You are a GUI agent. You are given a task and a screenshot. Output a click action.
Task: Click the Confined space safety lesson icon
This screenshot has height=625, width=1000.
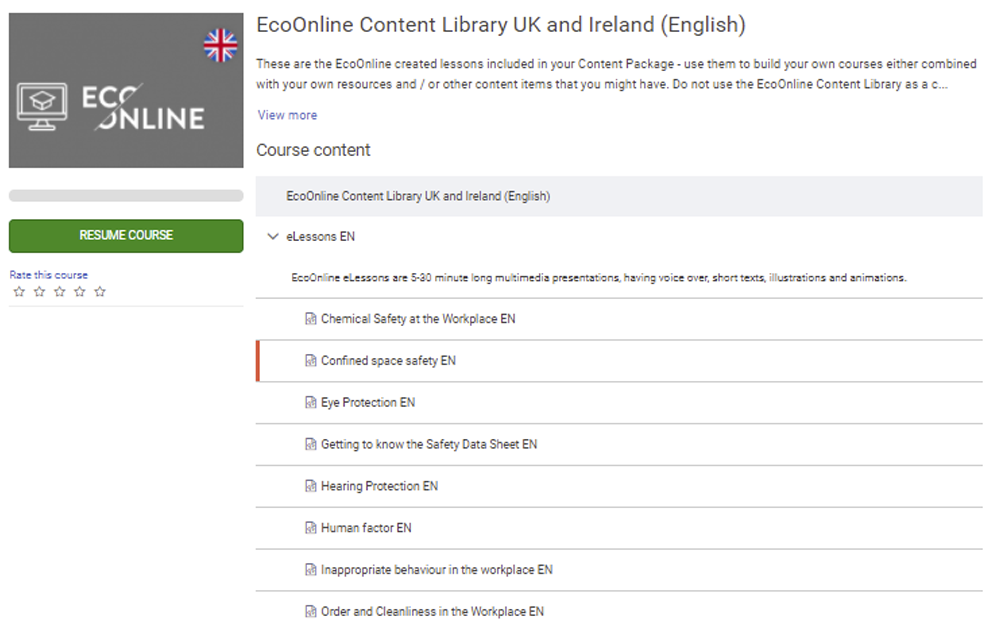[311, 361]
